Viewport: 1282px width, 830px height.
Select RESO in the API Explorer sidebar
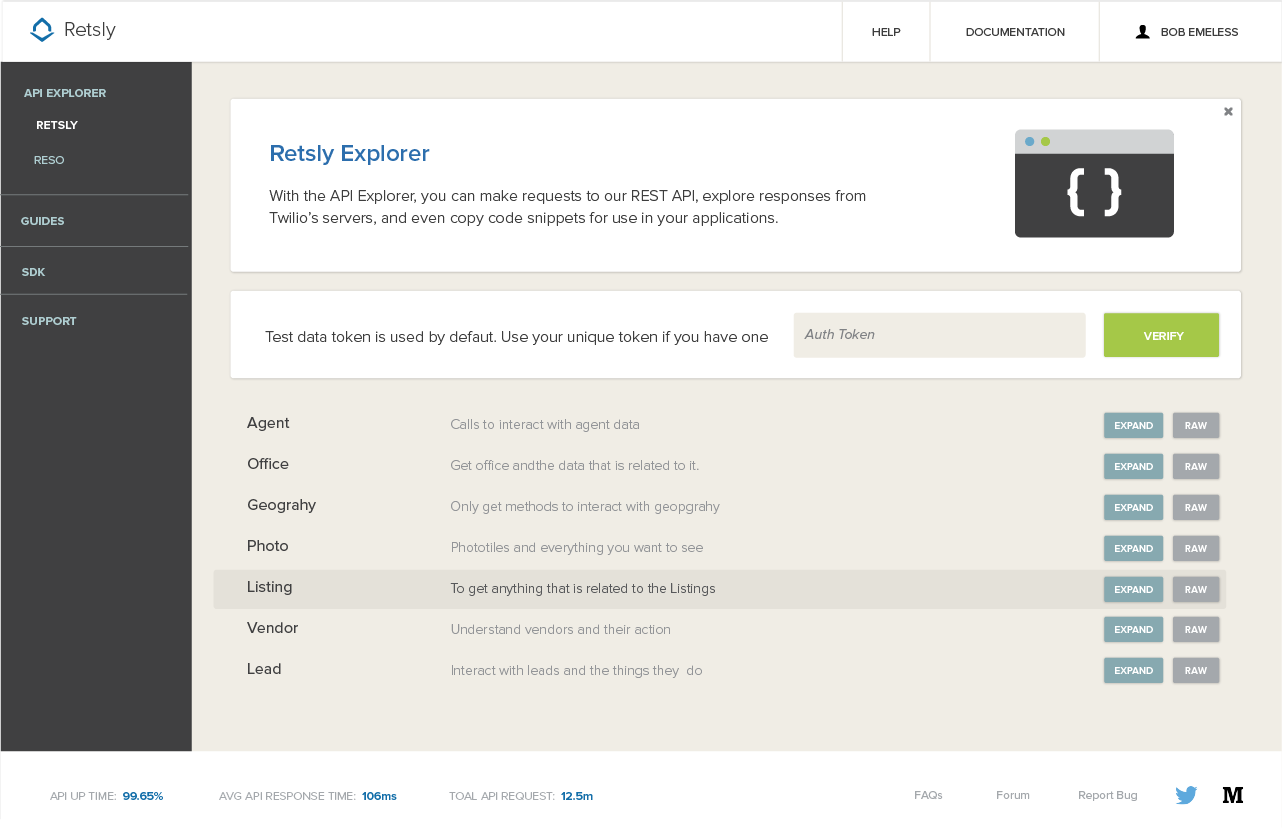pos(48,160)
